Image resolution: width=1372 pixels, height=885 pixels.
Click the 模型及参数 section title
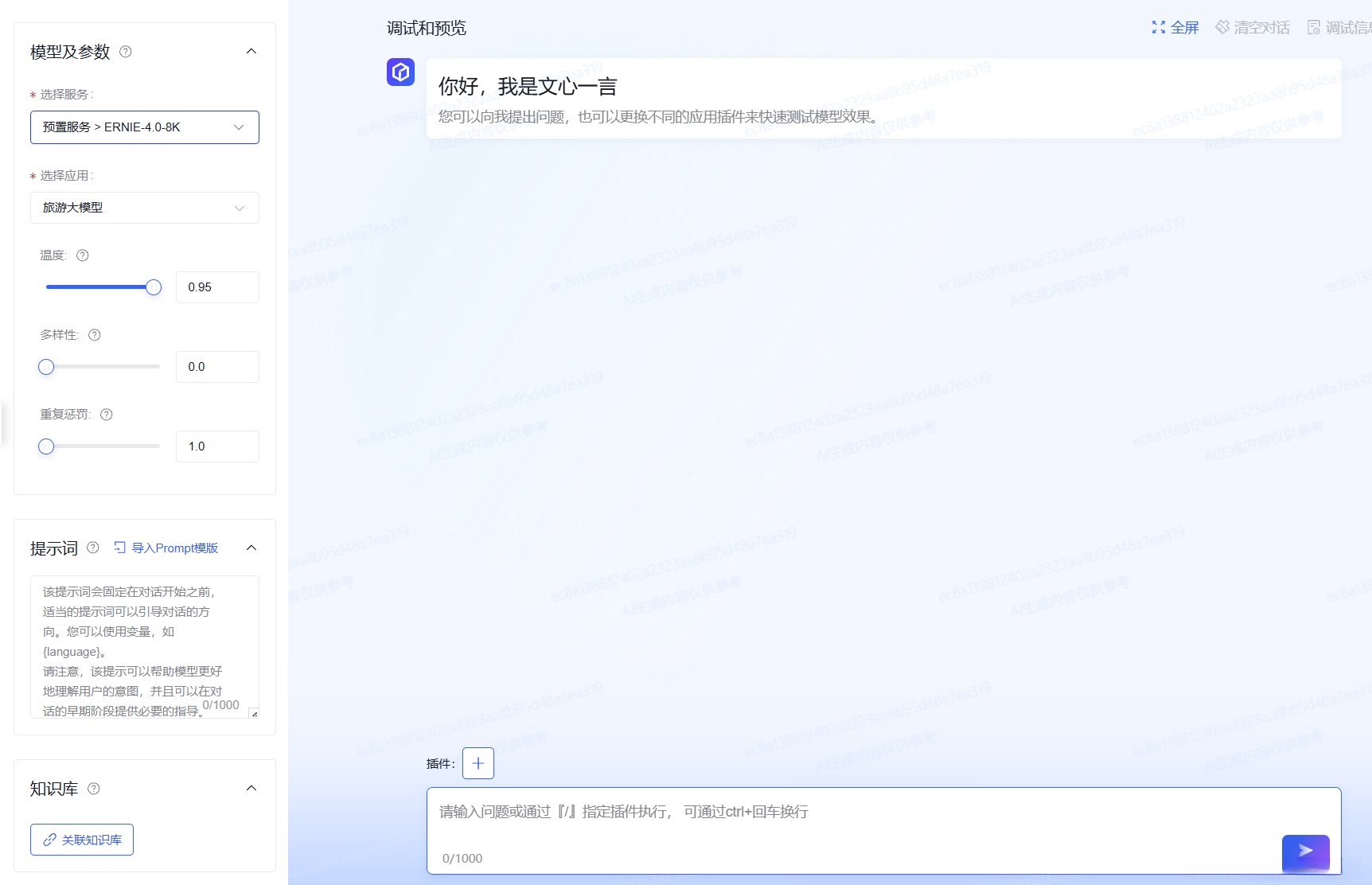click(70, 52)
